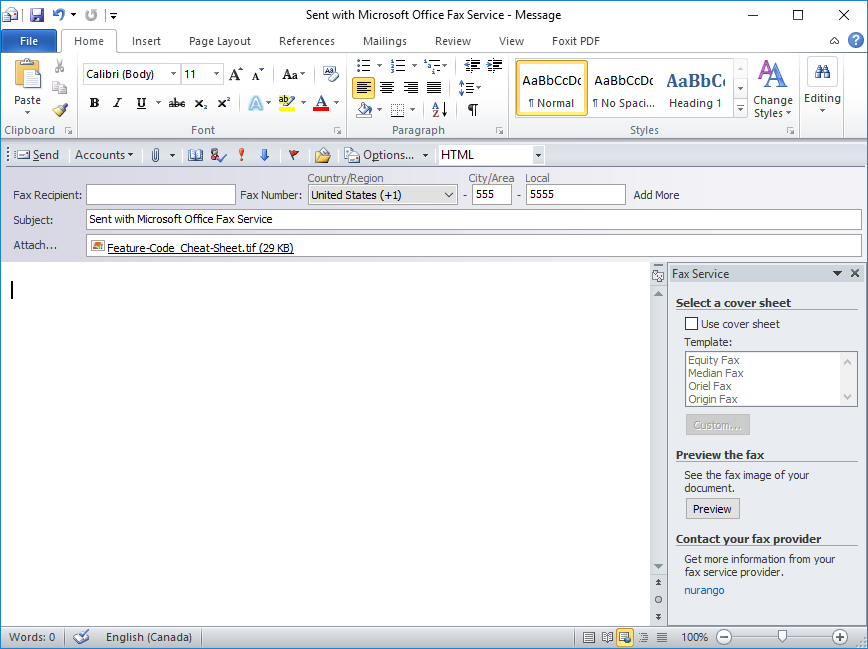Switch to the Page Layout tab
Image resolution: width=868 pixels, height=649 pixels.
click(219, 41)
